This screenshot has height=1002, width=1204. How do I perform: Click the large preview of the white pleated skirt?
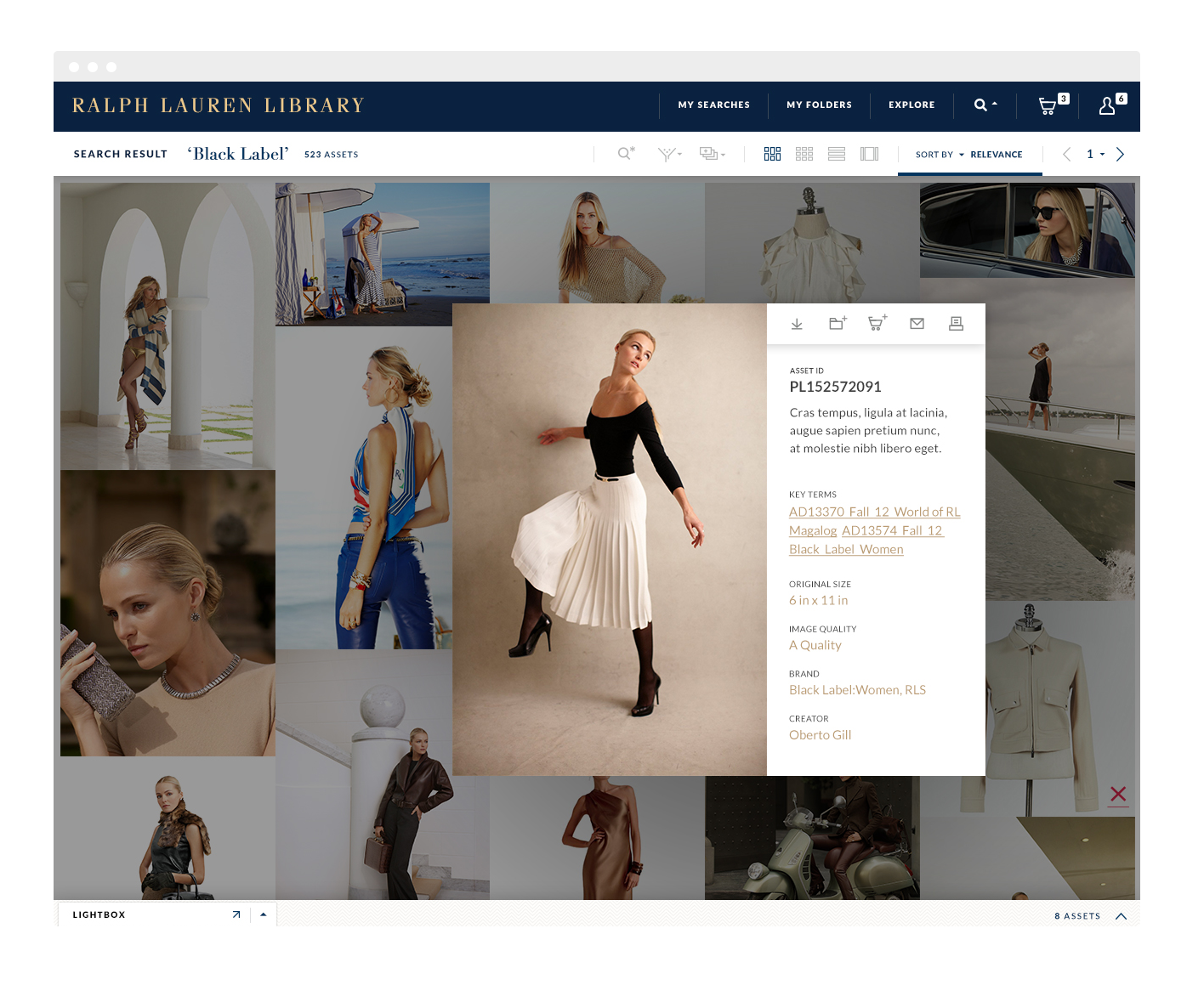click(610, 540)
